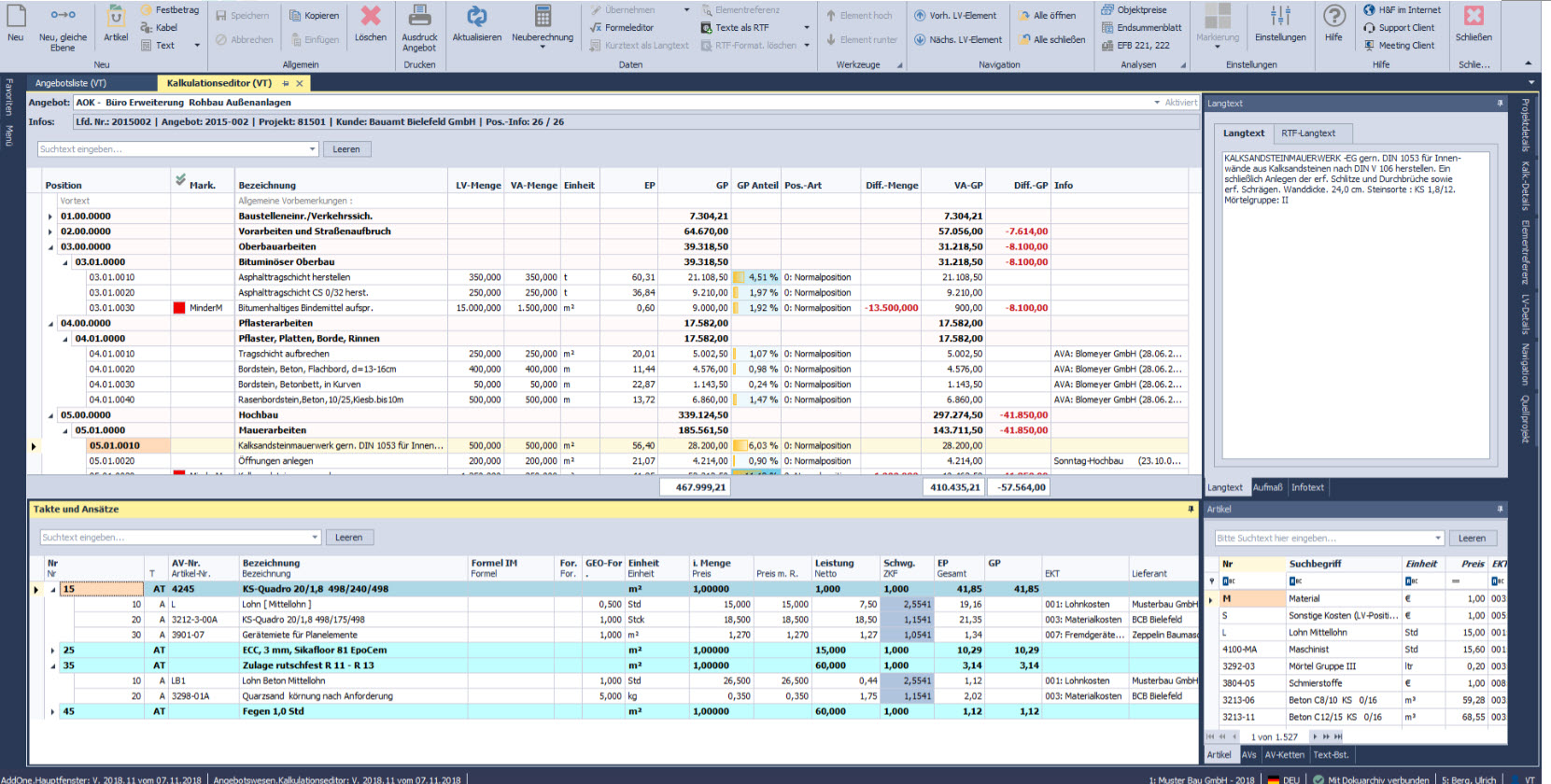Click the red MinderM marker on row 03.01.0030

click(179, 308)
